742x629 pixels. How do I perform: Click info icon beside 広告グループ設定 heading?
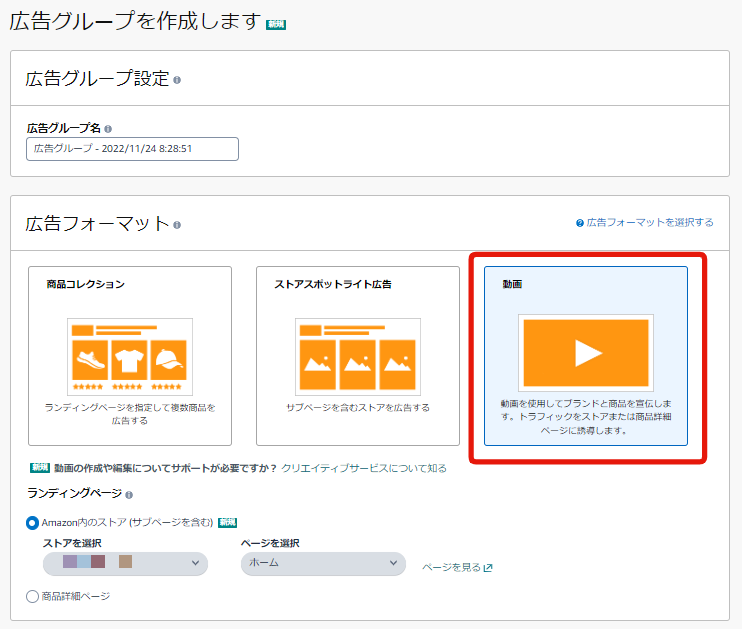(x=177, y=80)
